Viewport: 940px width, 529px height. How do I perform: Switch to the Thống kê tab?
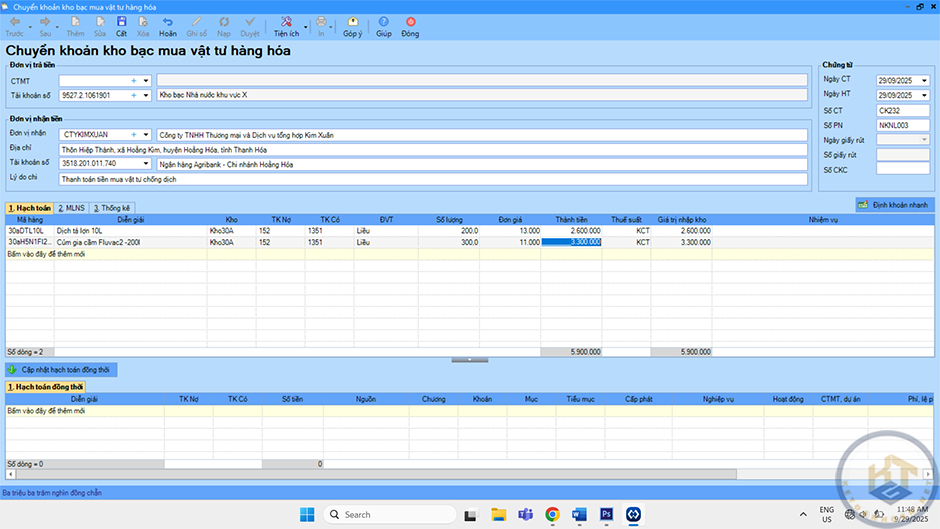coord(112,208)
